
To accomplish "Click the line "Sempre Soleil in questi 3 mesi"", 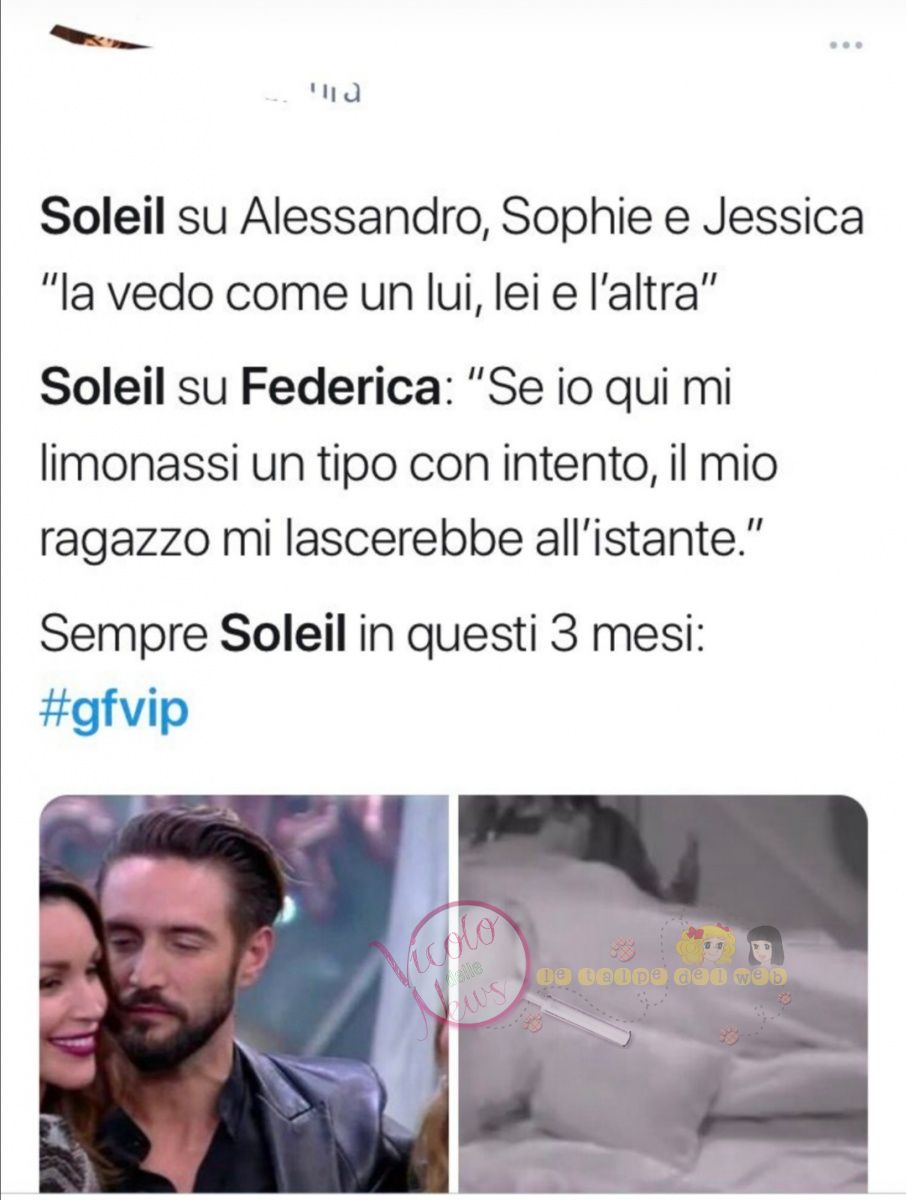I will 372,634.
